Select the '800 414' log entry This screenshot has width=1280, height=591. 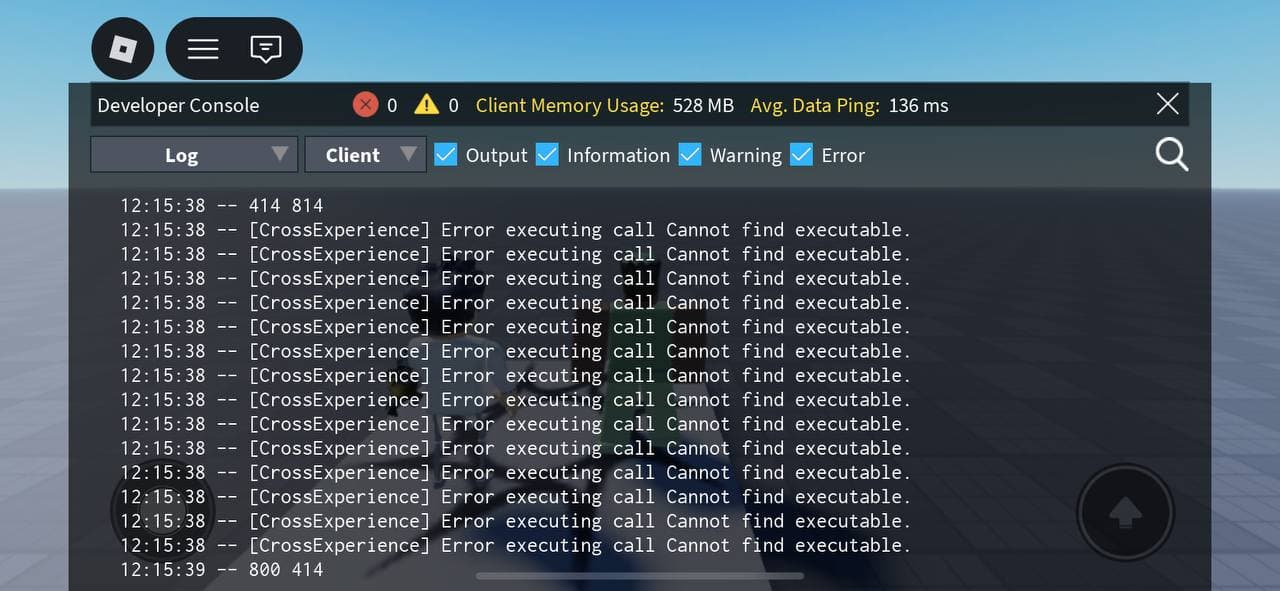[x=286, y=570]
